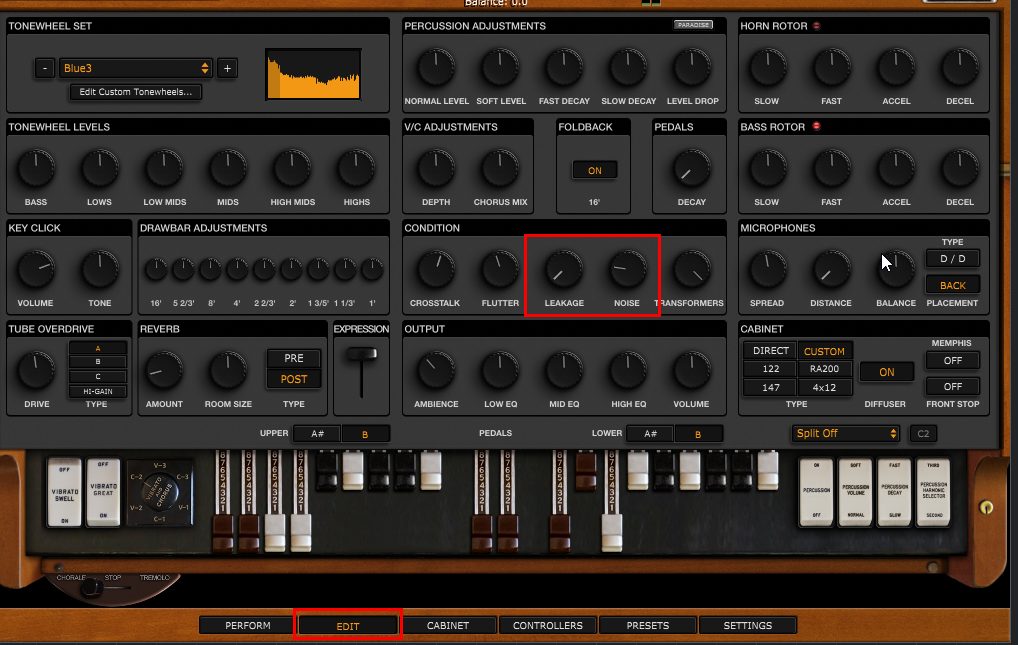Click the minus tonewheel set button
This screenshot has width=1018, height=645.
click(x=44, y=68)
